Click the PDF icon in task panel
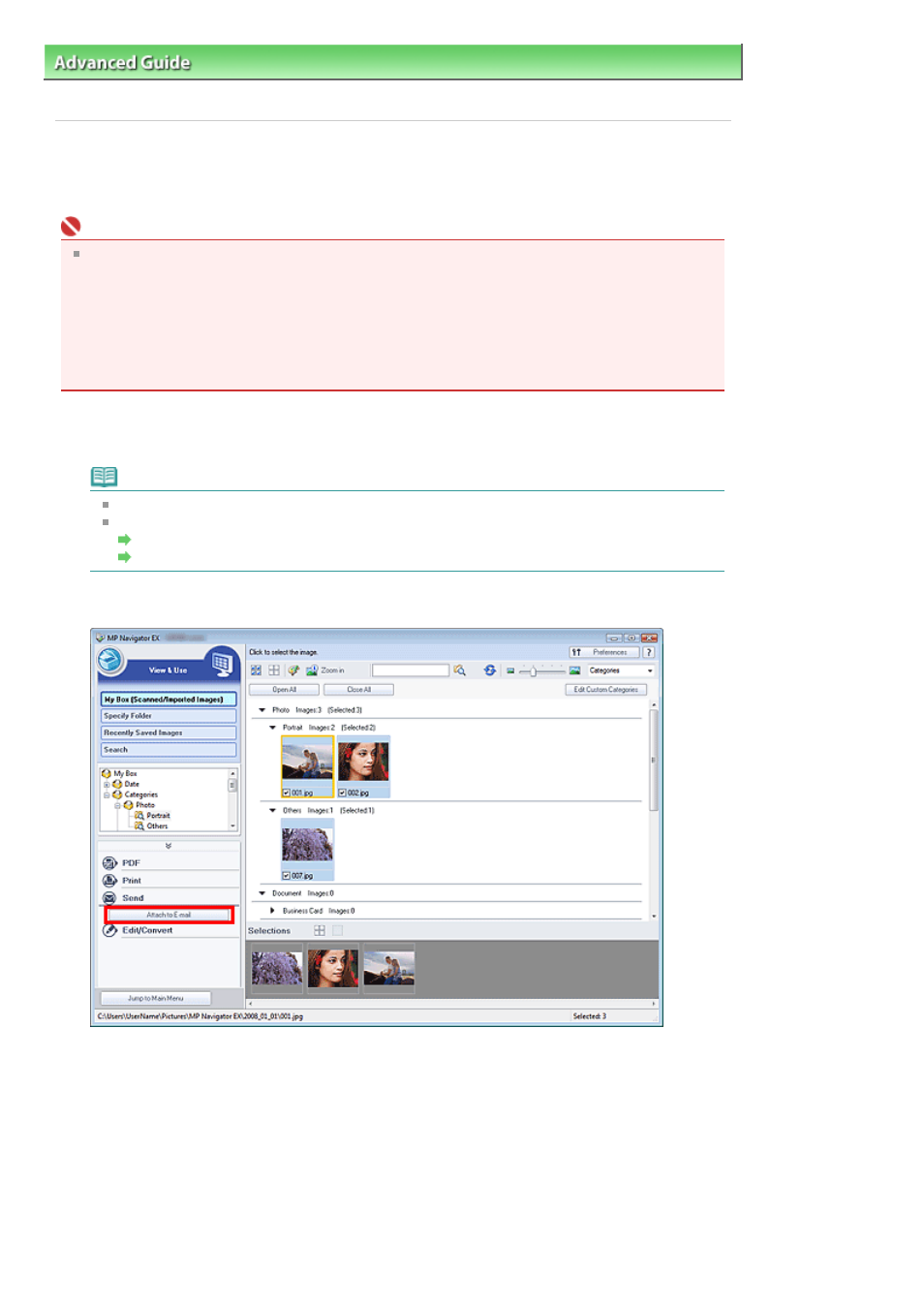The image size is (924, 1308). pyautogui.click(x=109, y=863)
